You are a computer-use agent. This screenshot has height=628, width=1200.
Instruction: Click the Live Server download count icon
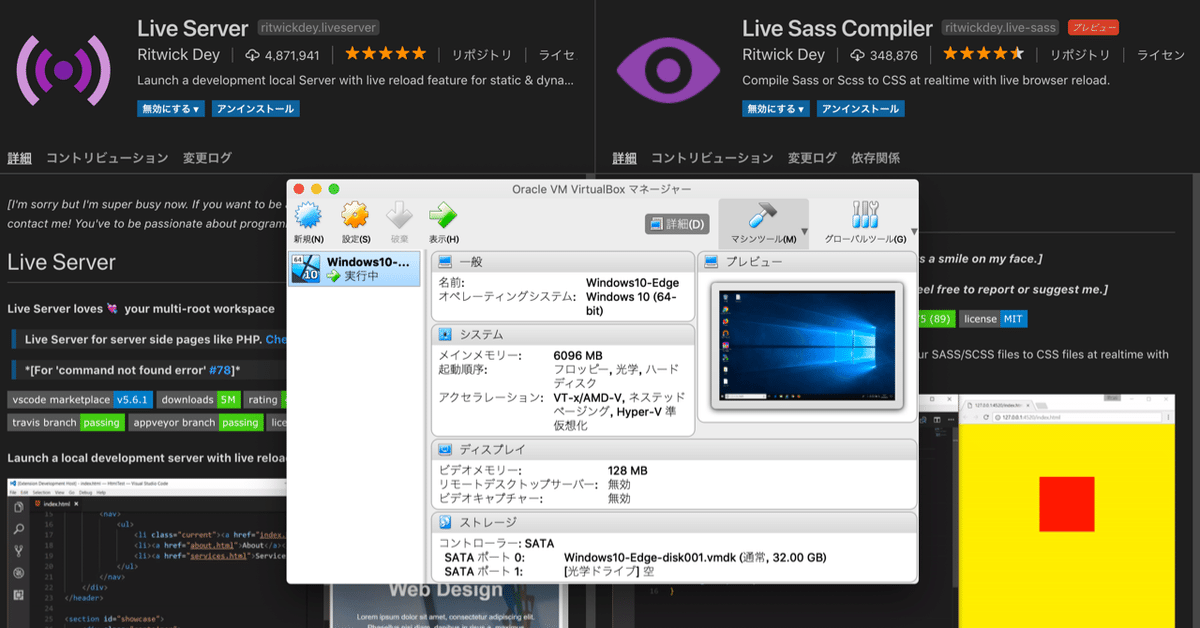[253, 55]
